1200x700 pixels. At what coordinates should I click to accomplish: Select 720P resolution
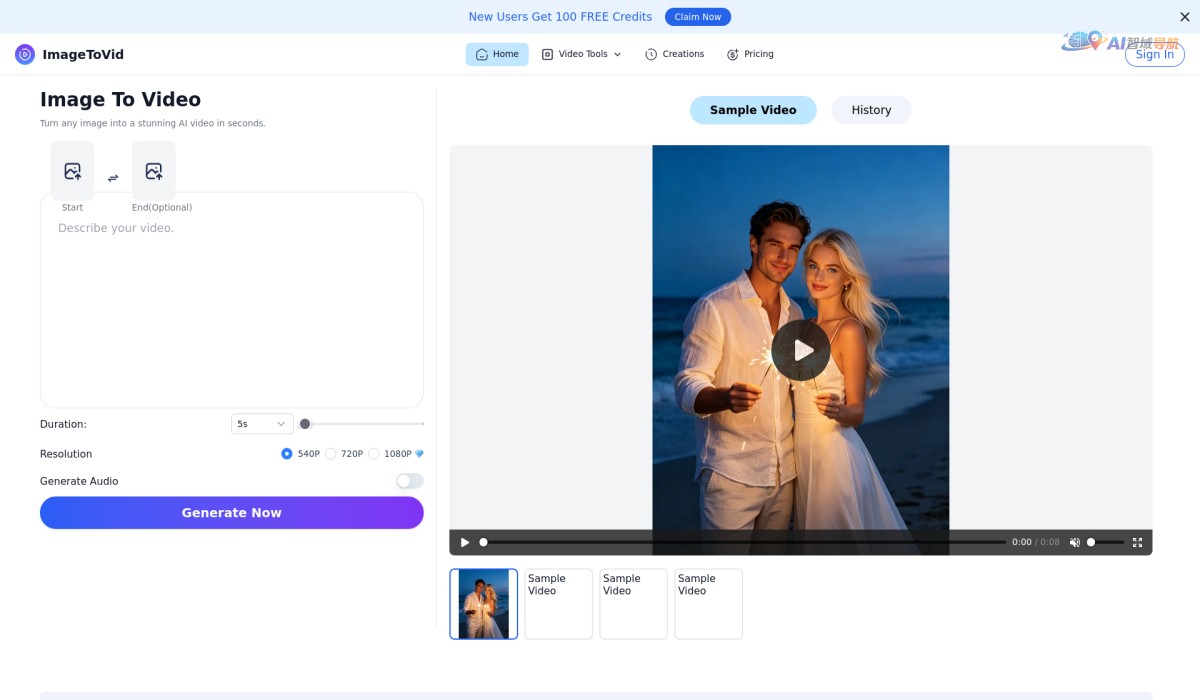pyautogui.click(x=331, y=454)
